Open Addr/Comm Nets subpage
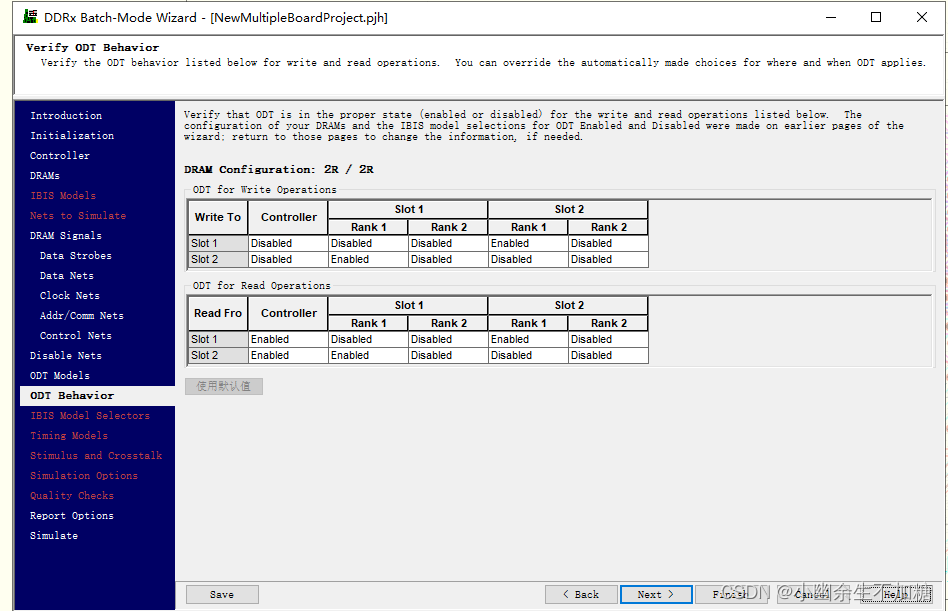The image size is (948, 611). pos(82,315)
